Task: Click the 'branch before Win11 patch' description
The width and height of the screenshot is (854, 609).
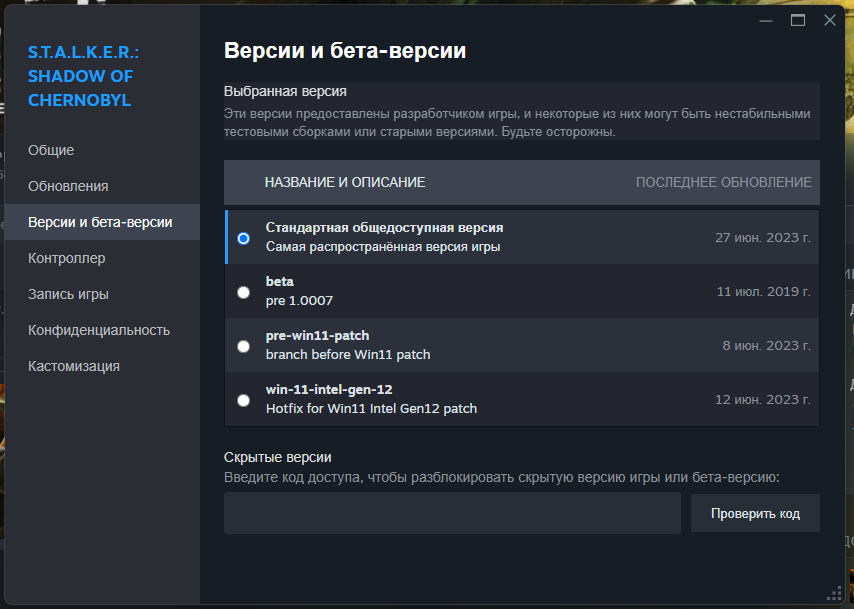Action: pos(348,355)
